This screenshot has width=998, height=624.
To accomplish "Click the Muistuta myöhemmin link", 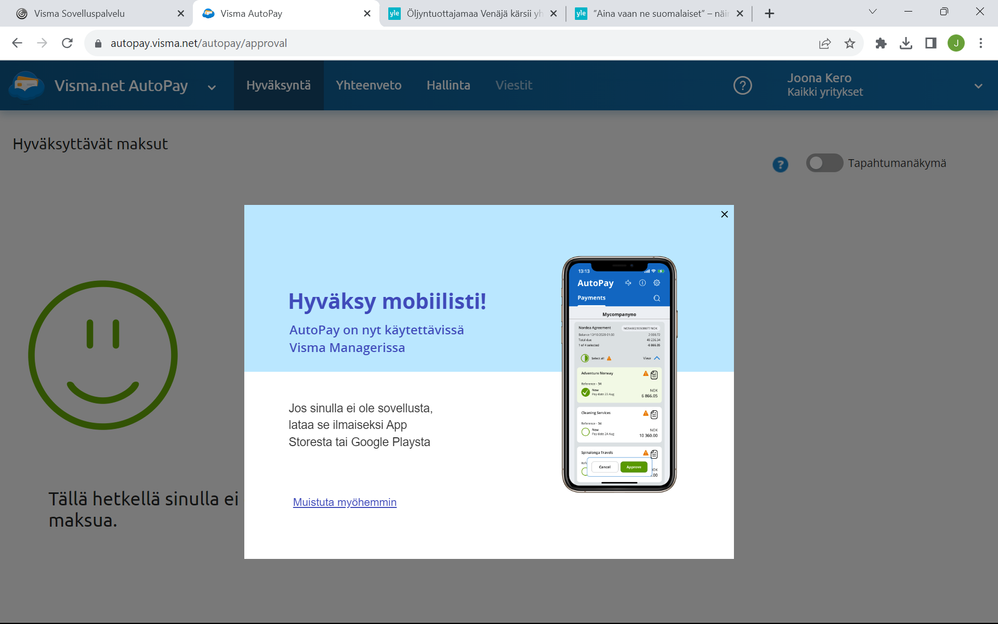I will click(344, 502).
